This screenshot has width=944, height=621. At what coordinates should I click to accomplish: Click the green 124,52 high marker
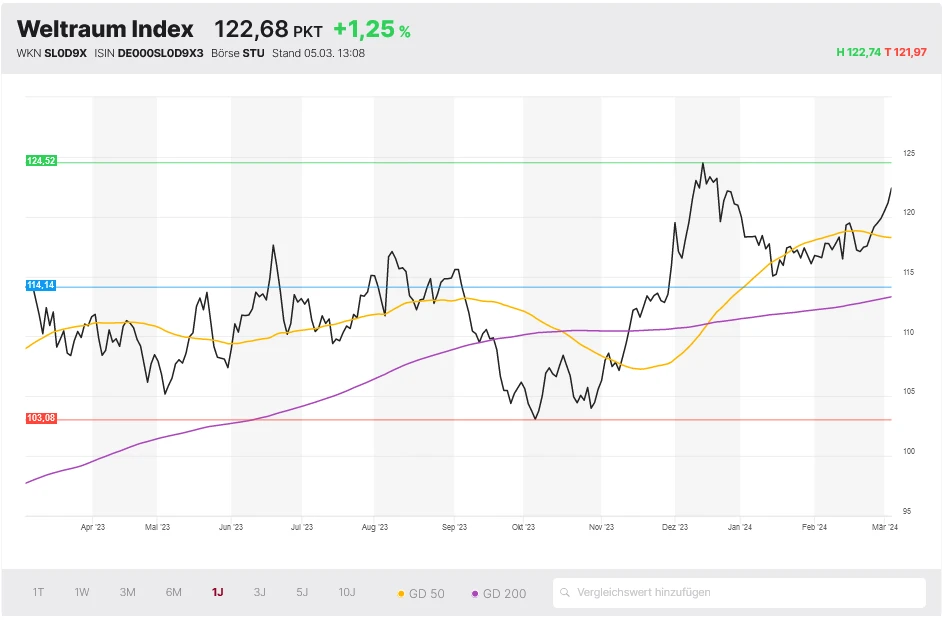41,161
